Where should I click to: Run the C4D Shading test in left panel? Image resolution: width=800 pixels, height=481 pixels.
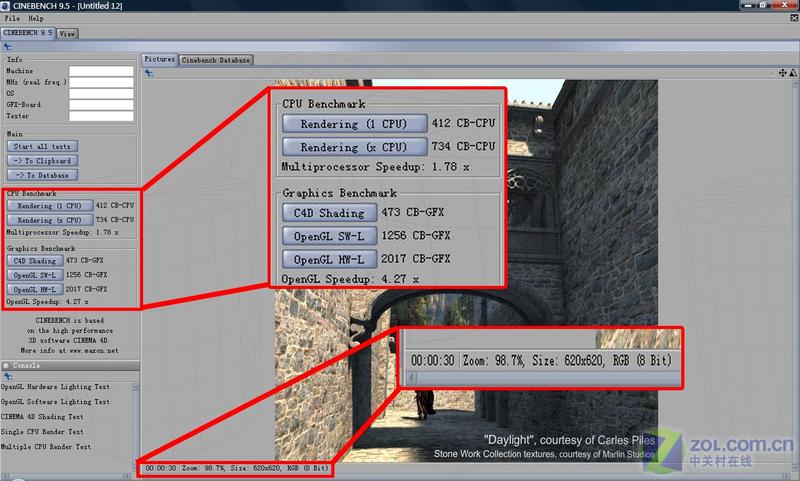pyautogui.click(x=35, y=261)
